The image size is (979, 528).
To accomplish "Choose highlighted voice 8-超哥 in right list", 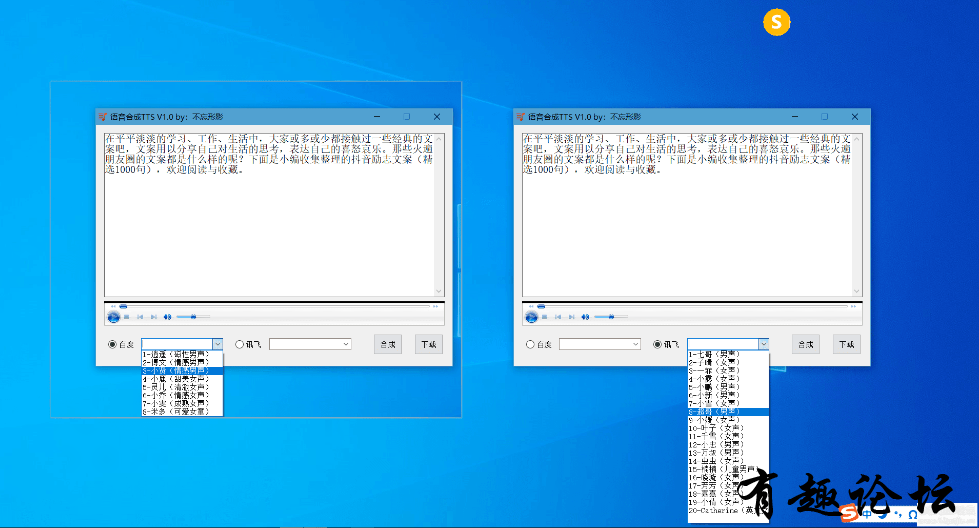I will [x=728, y=412].
